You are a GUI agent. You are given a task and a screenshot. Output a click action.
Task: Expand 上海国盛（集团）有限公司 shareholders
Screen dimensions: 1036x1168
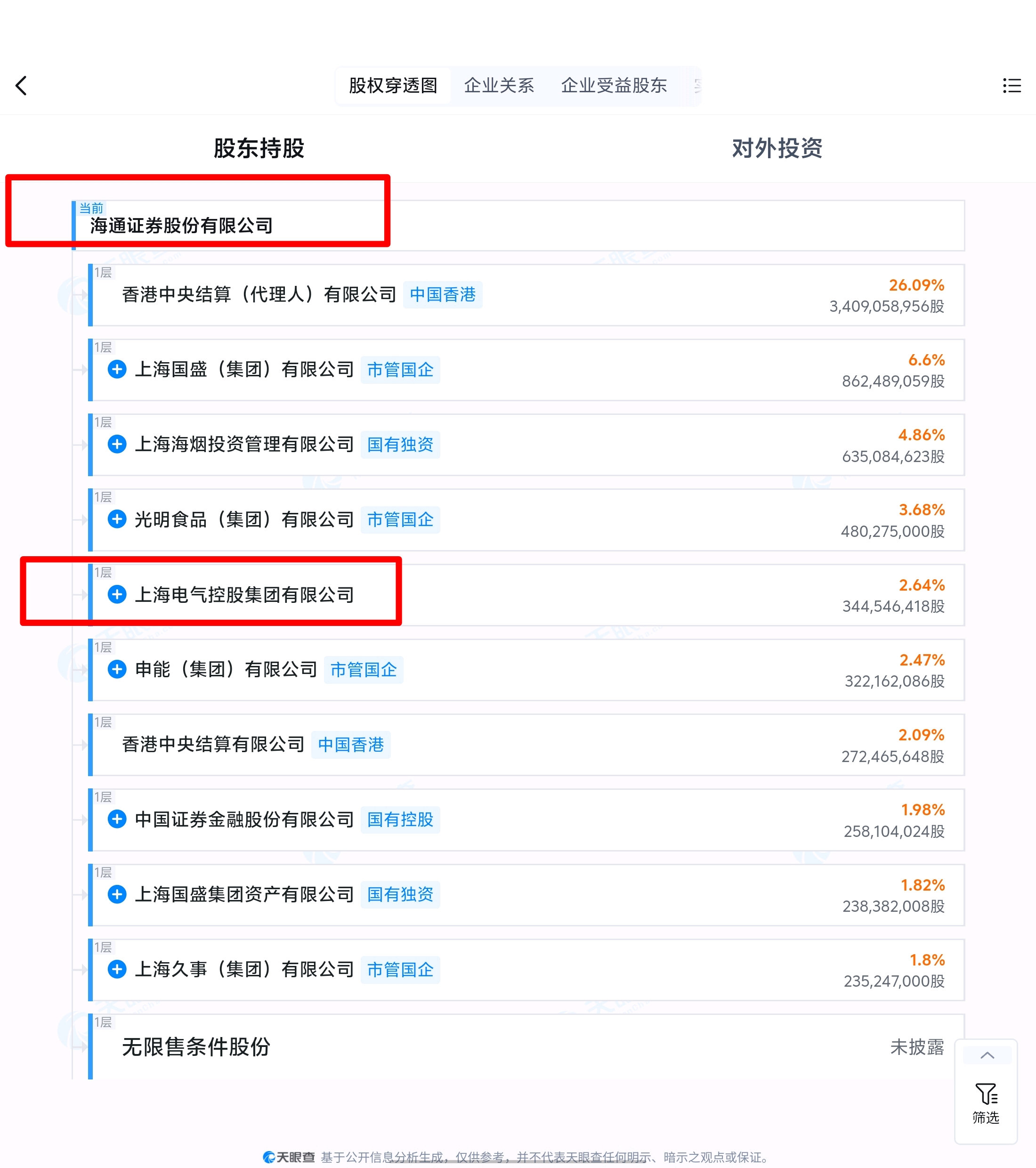pyautogui.click(x=117, y=369)
